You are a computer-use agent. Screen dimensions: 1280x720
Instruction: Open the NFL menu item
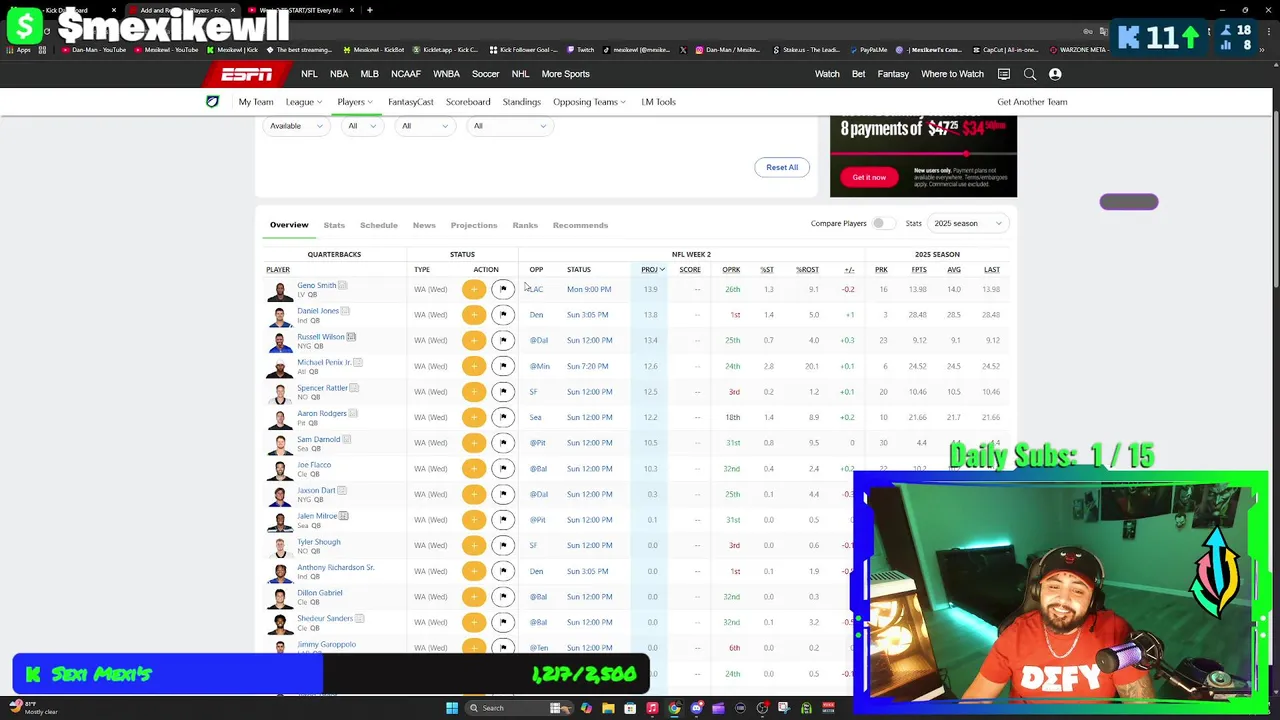click(309, 74)
